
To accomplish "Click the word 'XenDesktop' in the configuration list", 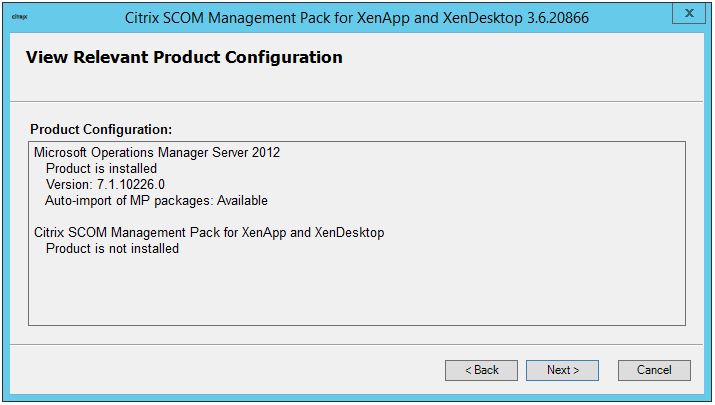I will (x=351, y=233).
